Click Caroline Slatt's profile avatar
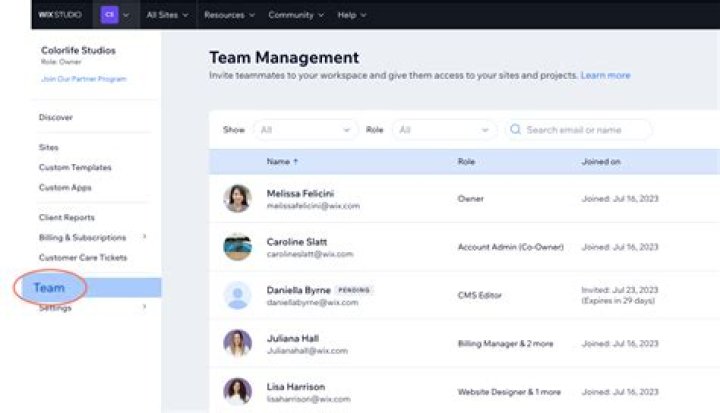Image resolution: width=720 pixels, height=413 pixels. [x=237, y=247]
